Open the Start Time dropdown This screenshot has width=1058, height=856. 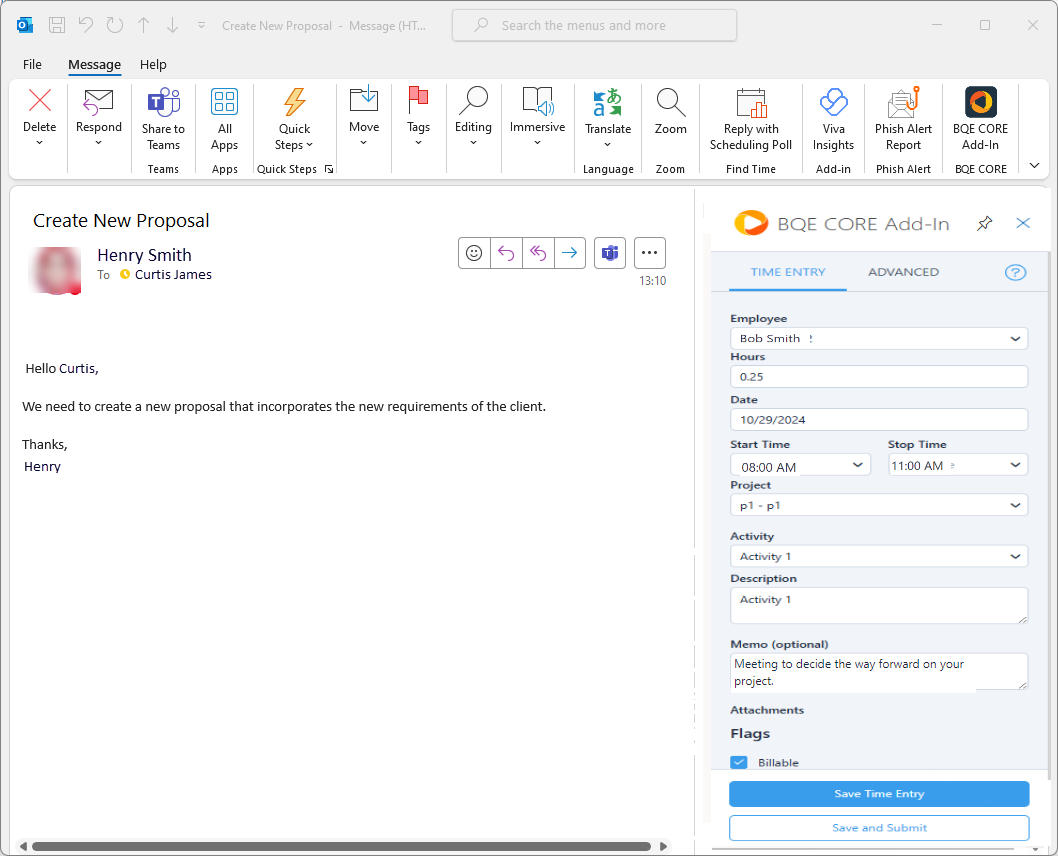pos(858,465)
